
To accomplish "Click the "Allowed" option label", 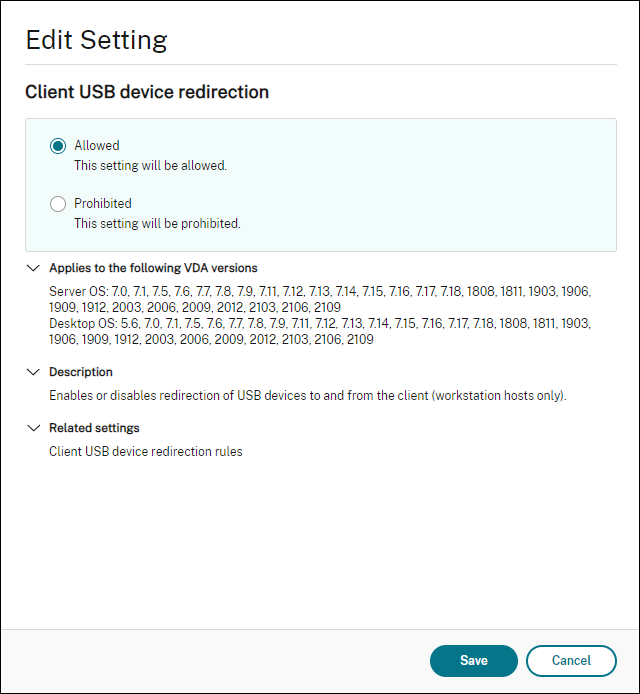I will pyautogui.click(x=96, y=146).
